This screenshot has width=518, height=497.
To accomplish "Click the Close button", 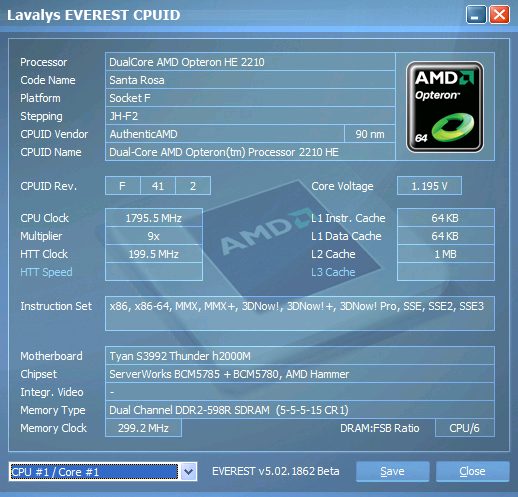I will (472, 471).
